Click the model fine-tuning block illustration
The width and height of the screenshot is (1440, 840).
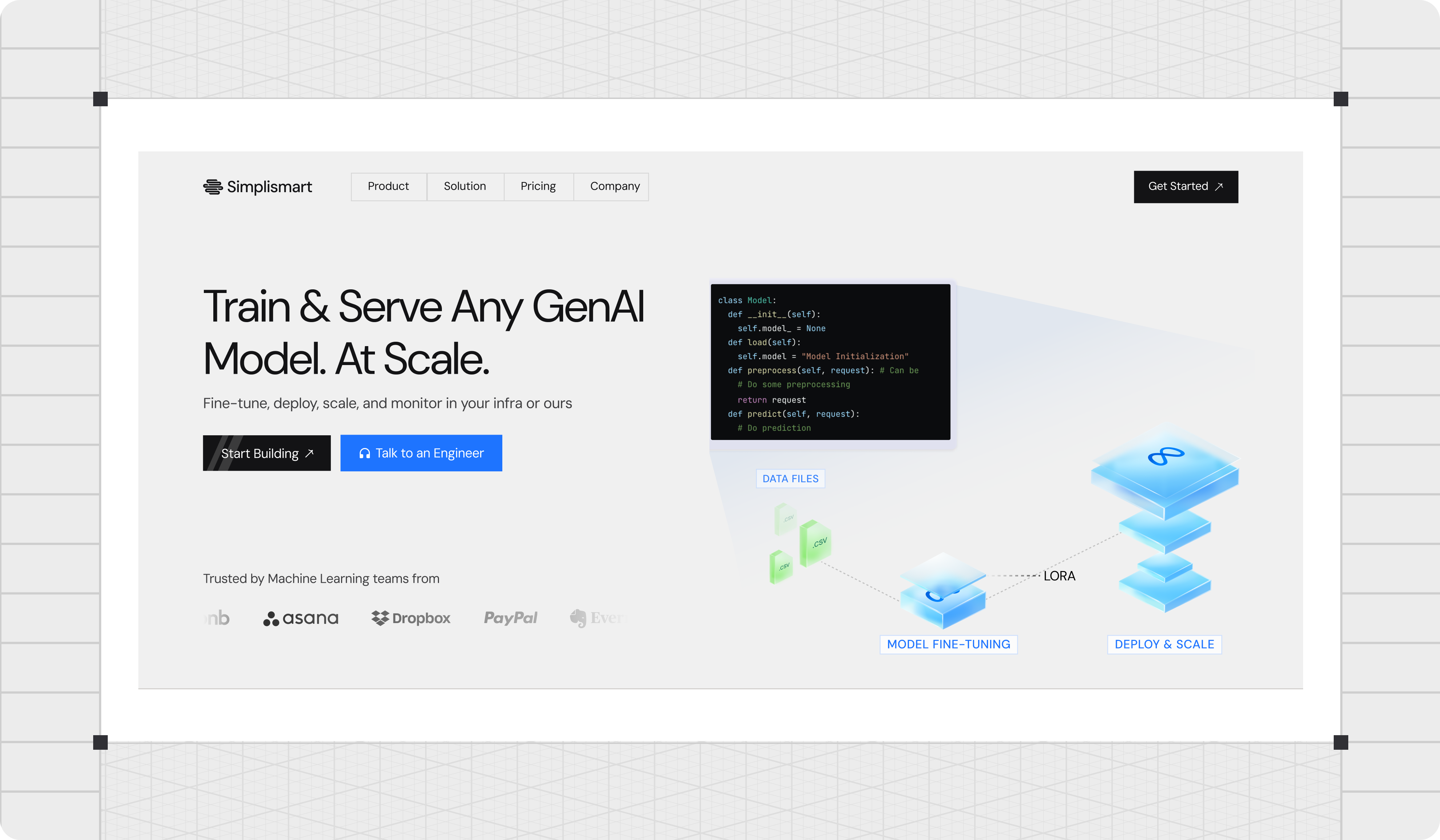pos(943,591)
